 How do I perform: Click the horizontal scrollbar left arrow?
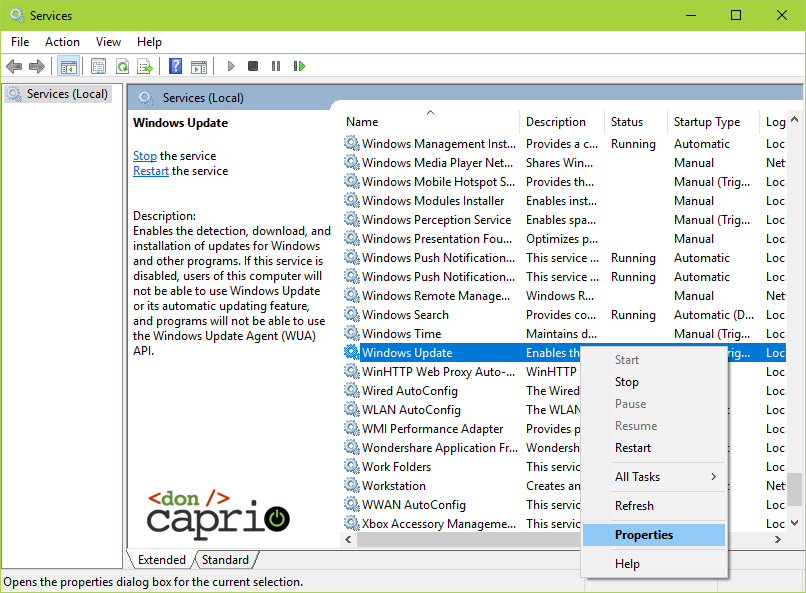[x=349, y=539]
